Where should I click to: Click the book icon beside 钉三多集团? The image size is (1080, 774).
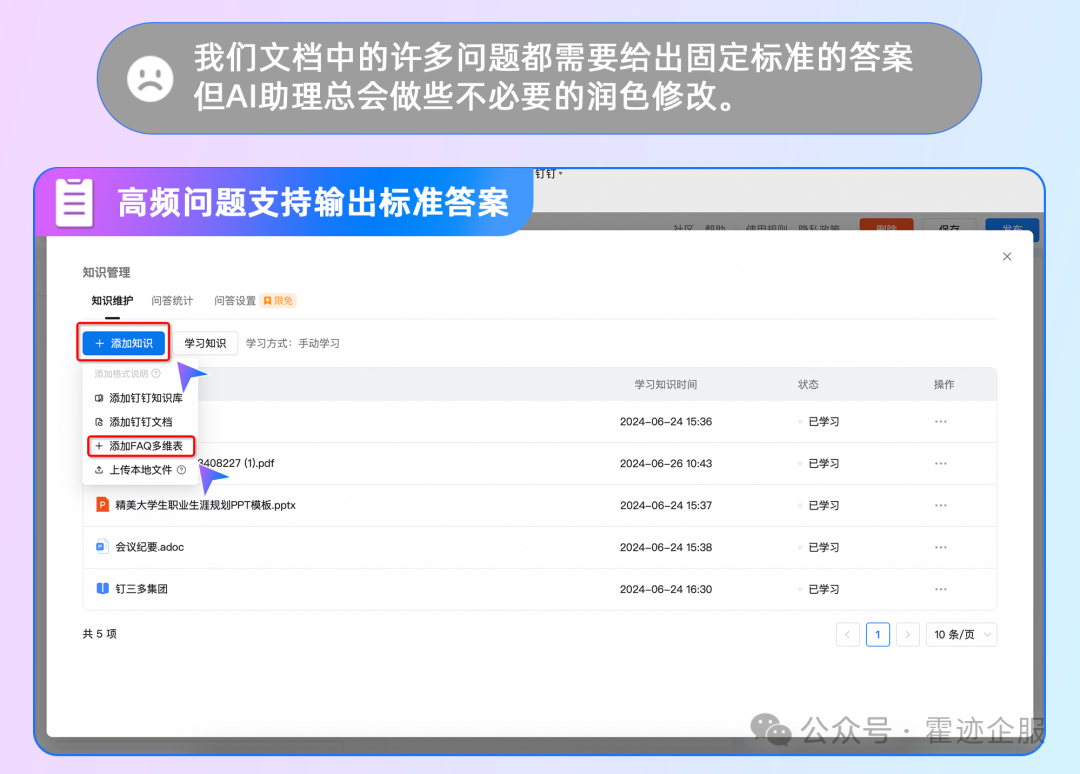(102, 589)
